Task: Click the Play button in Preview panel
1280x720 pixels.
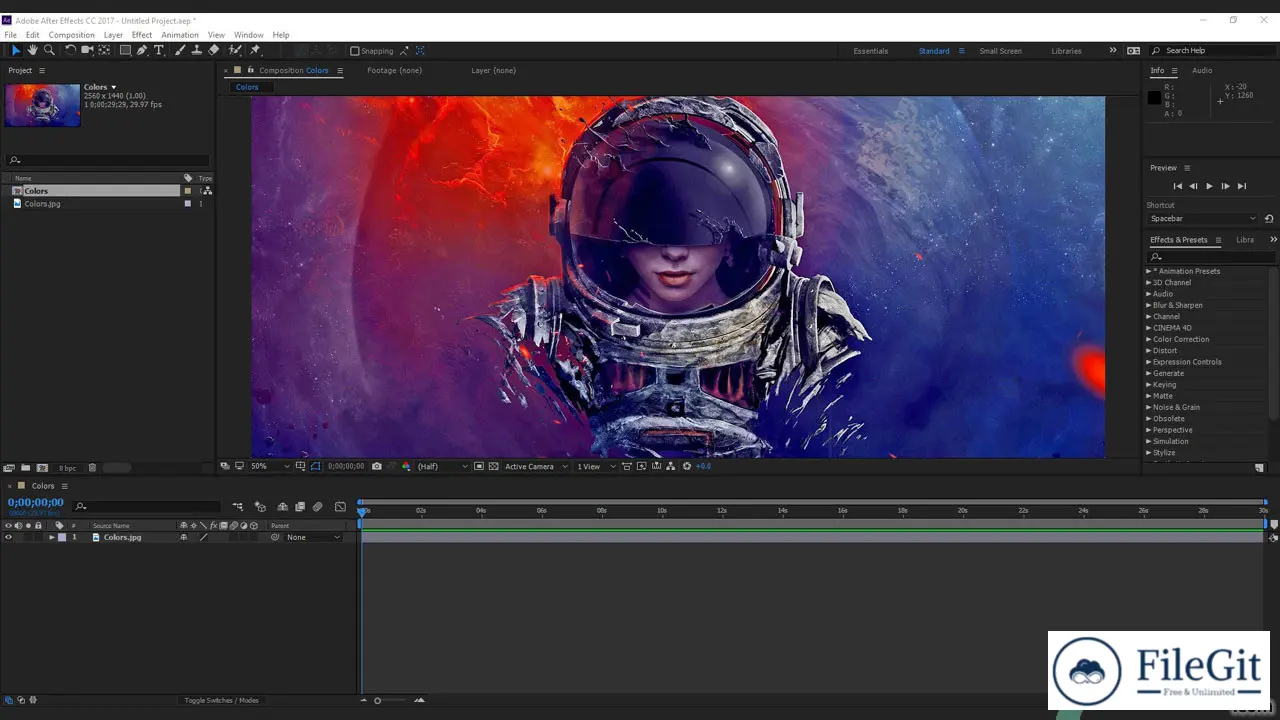Action: (x=1209, y=186)
